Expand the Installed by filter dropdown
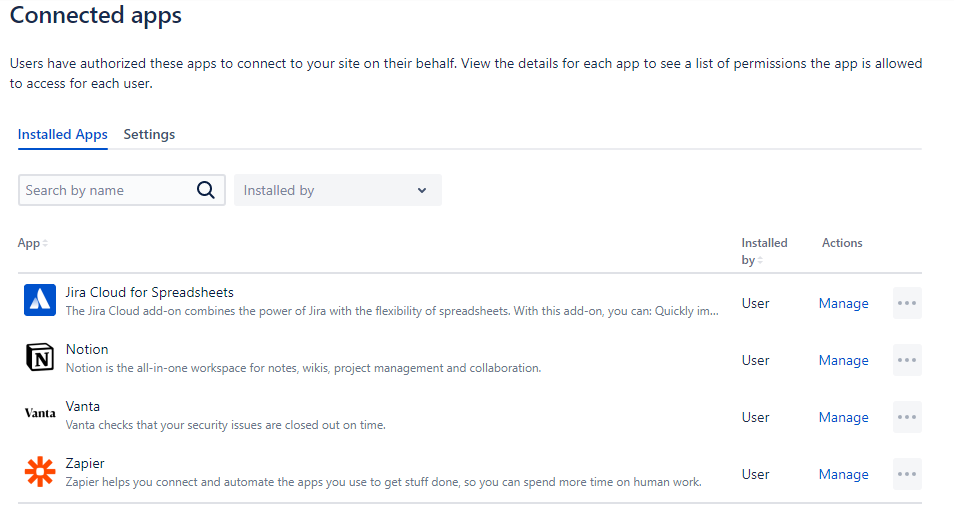954x515 pixels. tap(338, 191)
